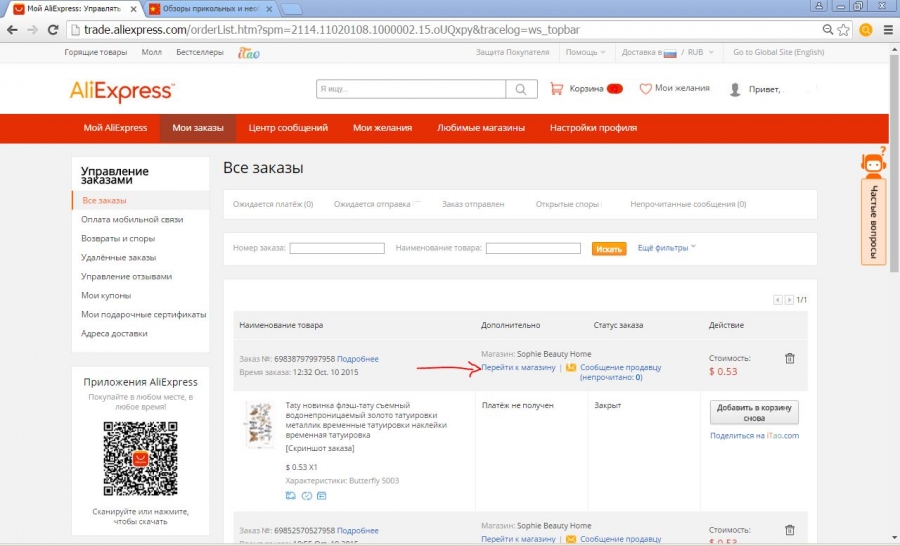Click the search magnifier button
Screen dimensions: 900x546
521,89
